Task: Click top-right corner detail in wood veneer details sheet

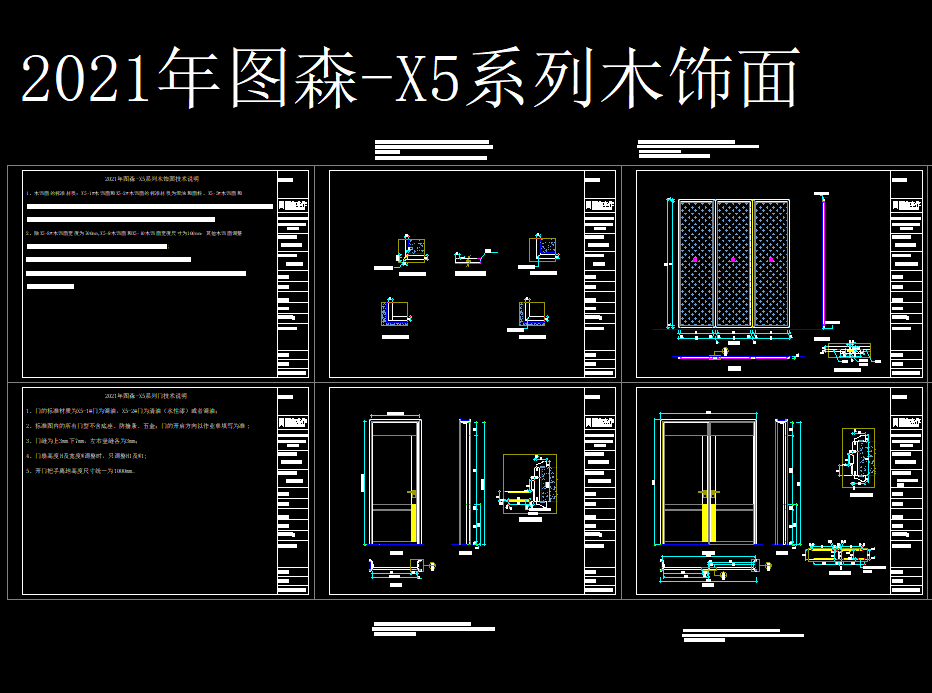Action: point(543,249)
